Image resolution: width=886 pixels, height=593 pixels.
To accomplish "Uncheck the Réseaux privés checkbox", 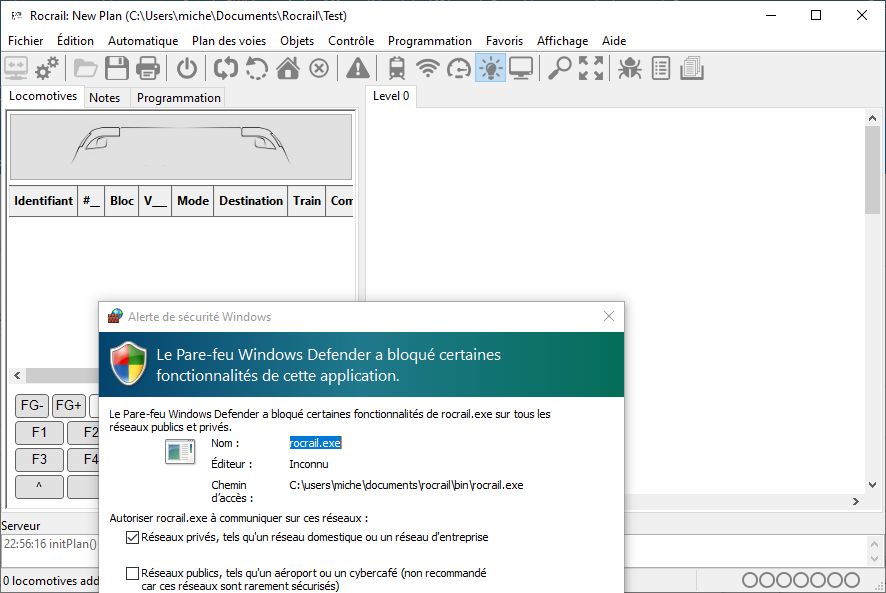I will click(132, 538).
